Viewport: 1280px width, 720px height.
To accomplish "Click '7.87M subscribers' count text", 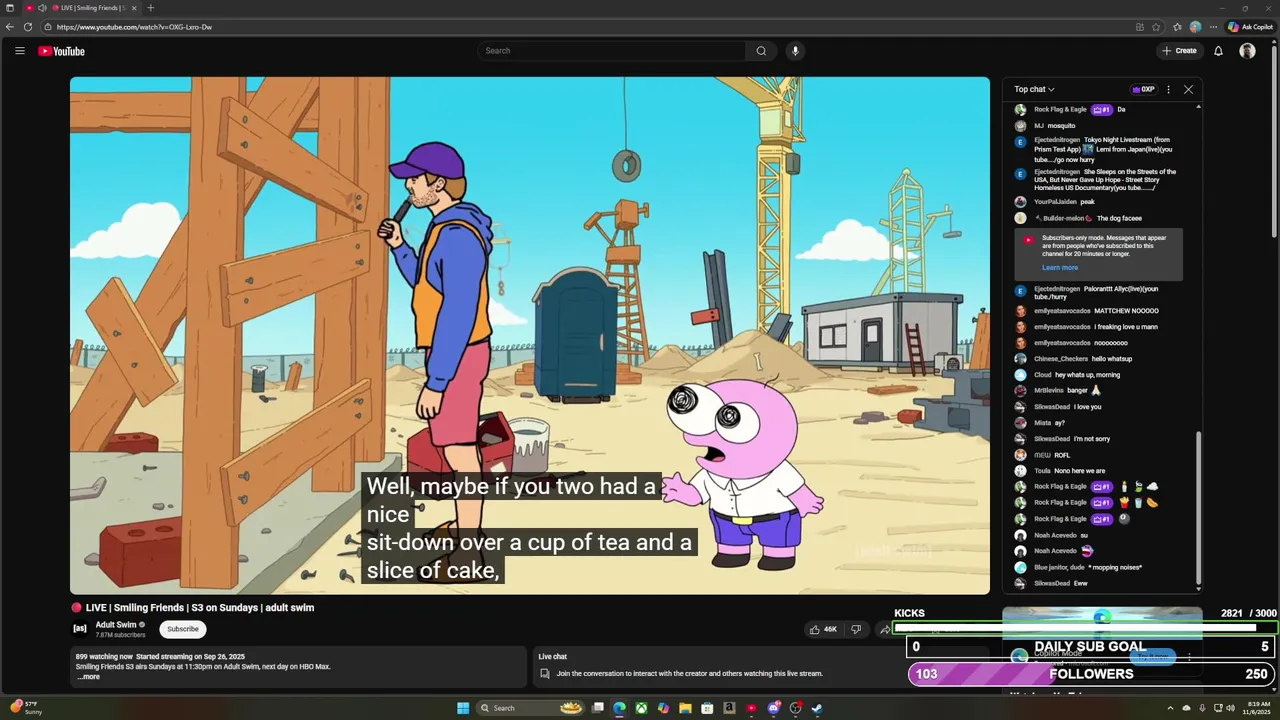I will point(120,635).
